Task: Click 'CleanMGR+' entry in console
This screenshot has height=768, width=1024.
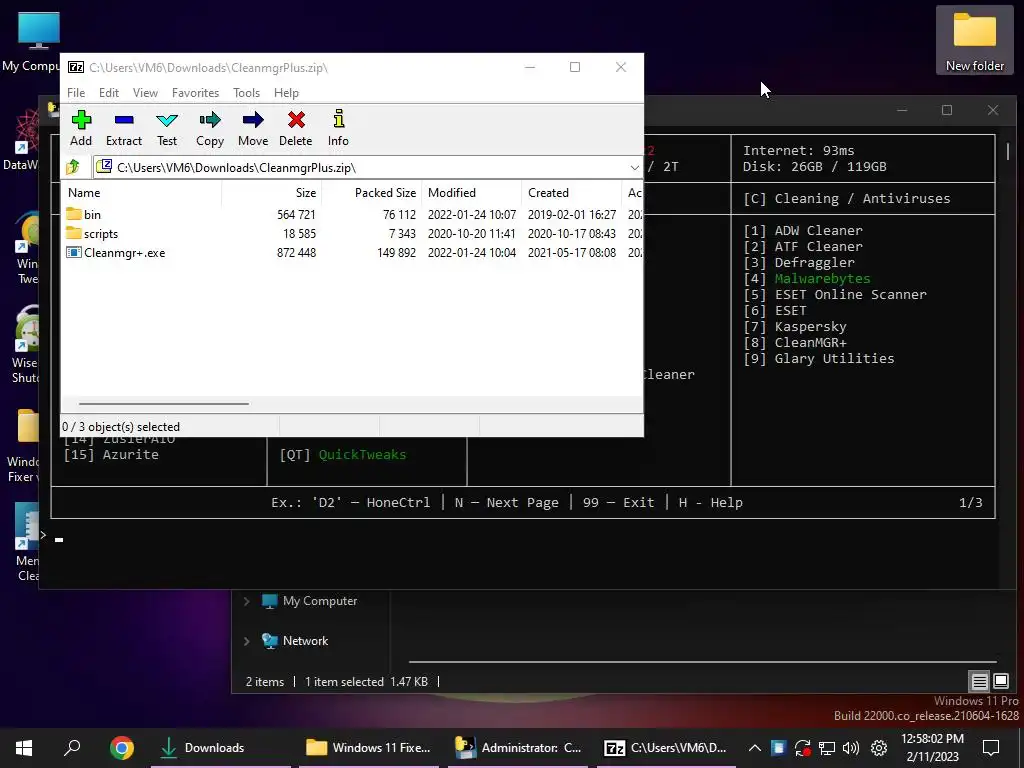Action: tap(810, 343)
